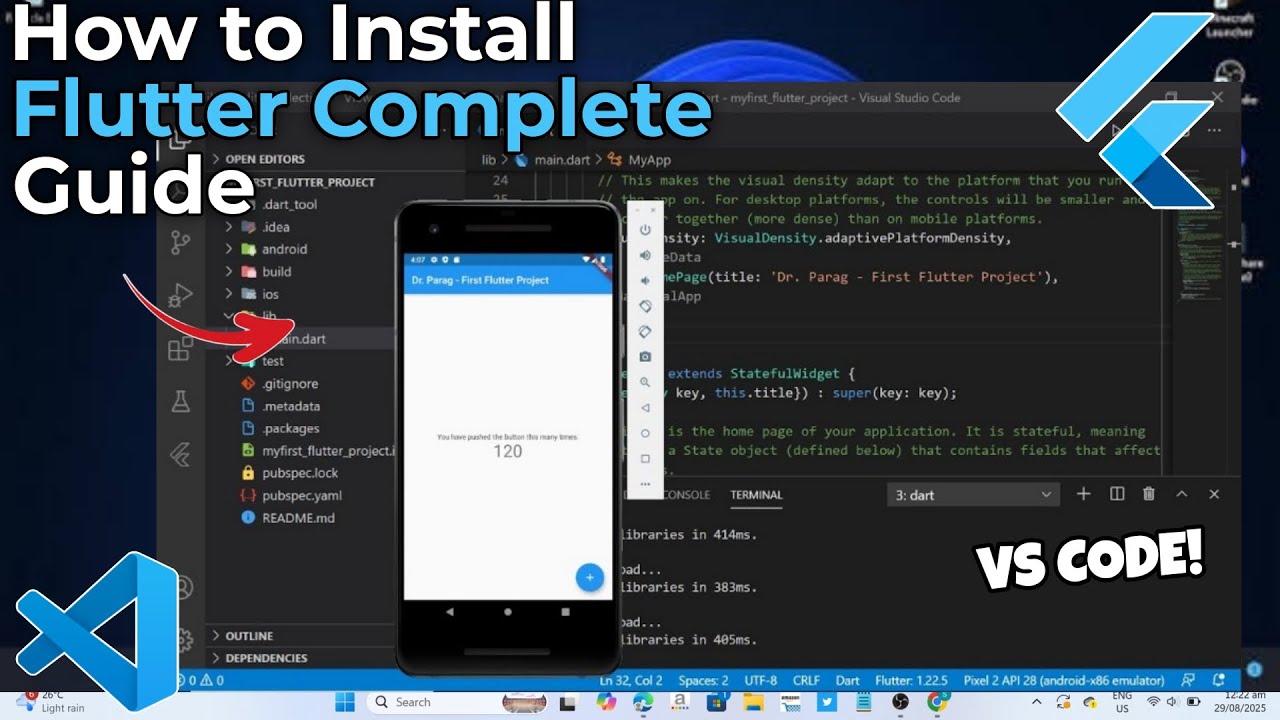The width and height of the screenshot is (1280, 720).
Task: Split the terminal panel
Action: pos(1117,494)
